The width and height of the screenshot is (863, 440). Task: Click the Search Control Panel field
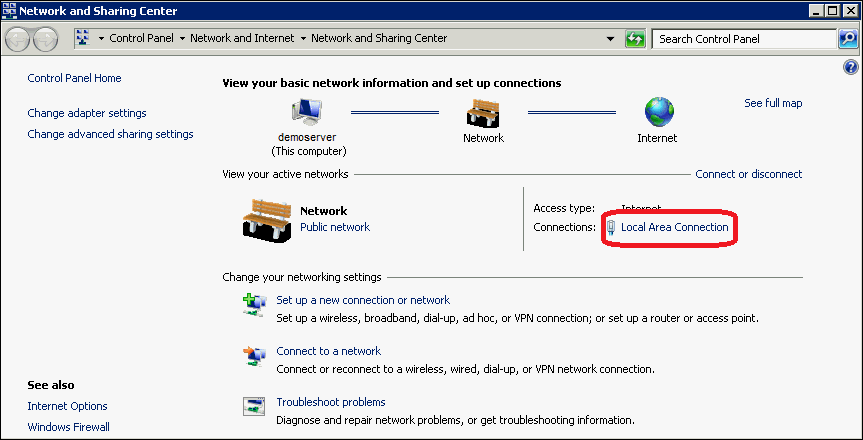[x=744, y=39]
